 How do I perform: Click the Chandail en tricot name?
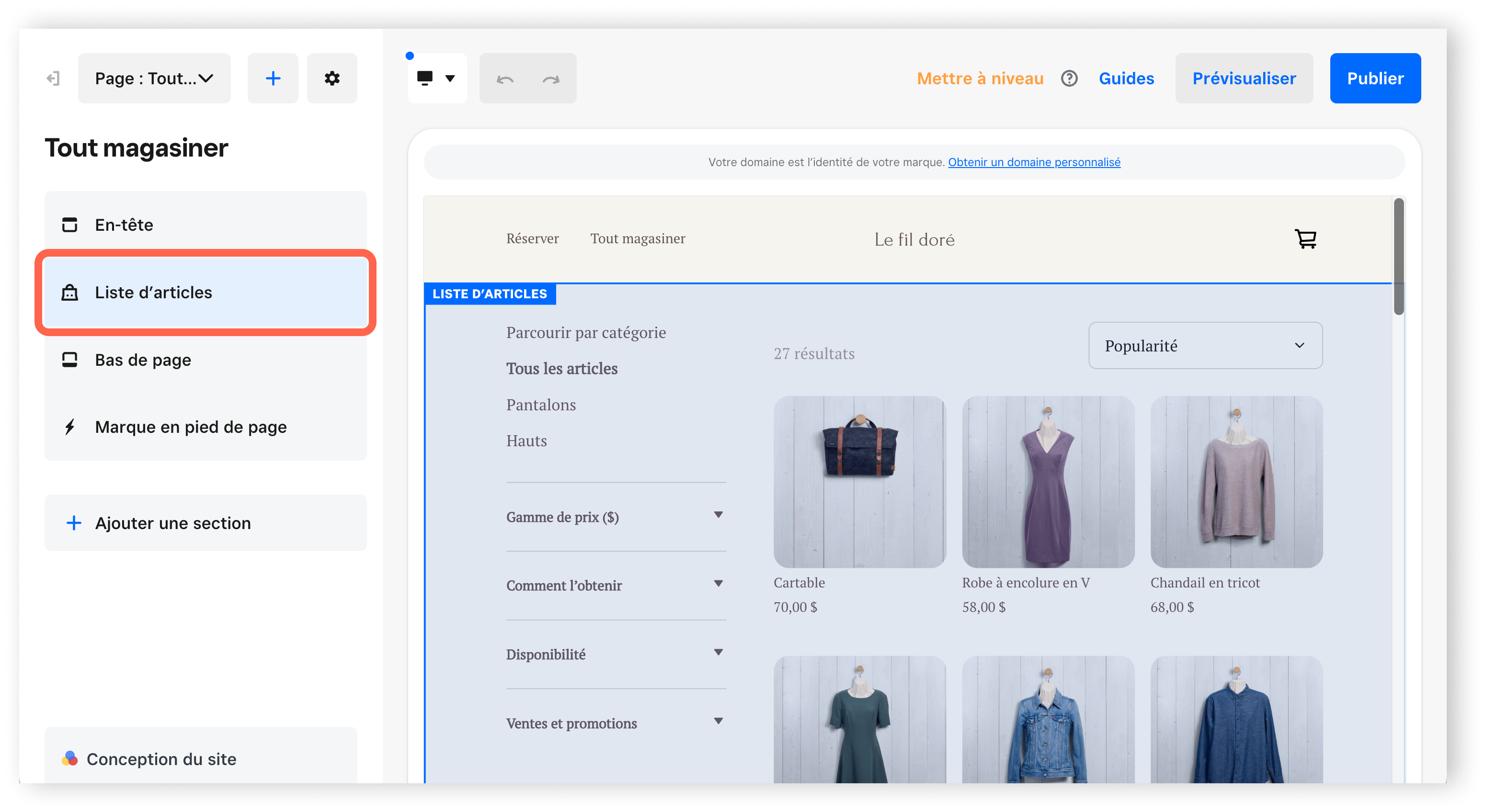pyautogui.click(x=1205, y=583)
